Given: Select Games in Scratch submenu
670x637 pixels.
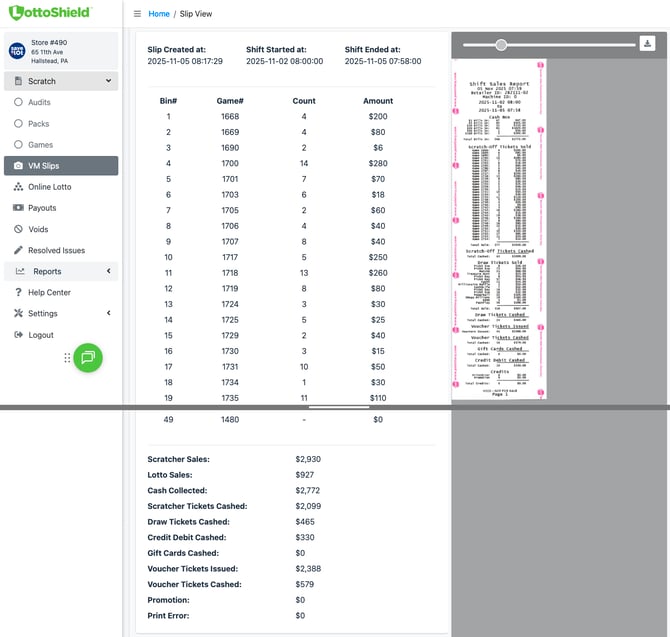Looking at the screenshot, I should point(40,145).
